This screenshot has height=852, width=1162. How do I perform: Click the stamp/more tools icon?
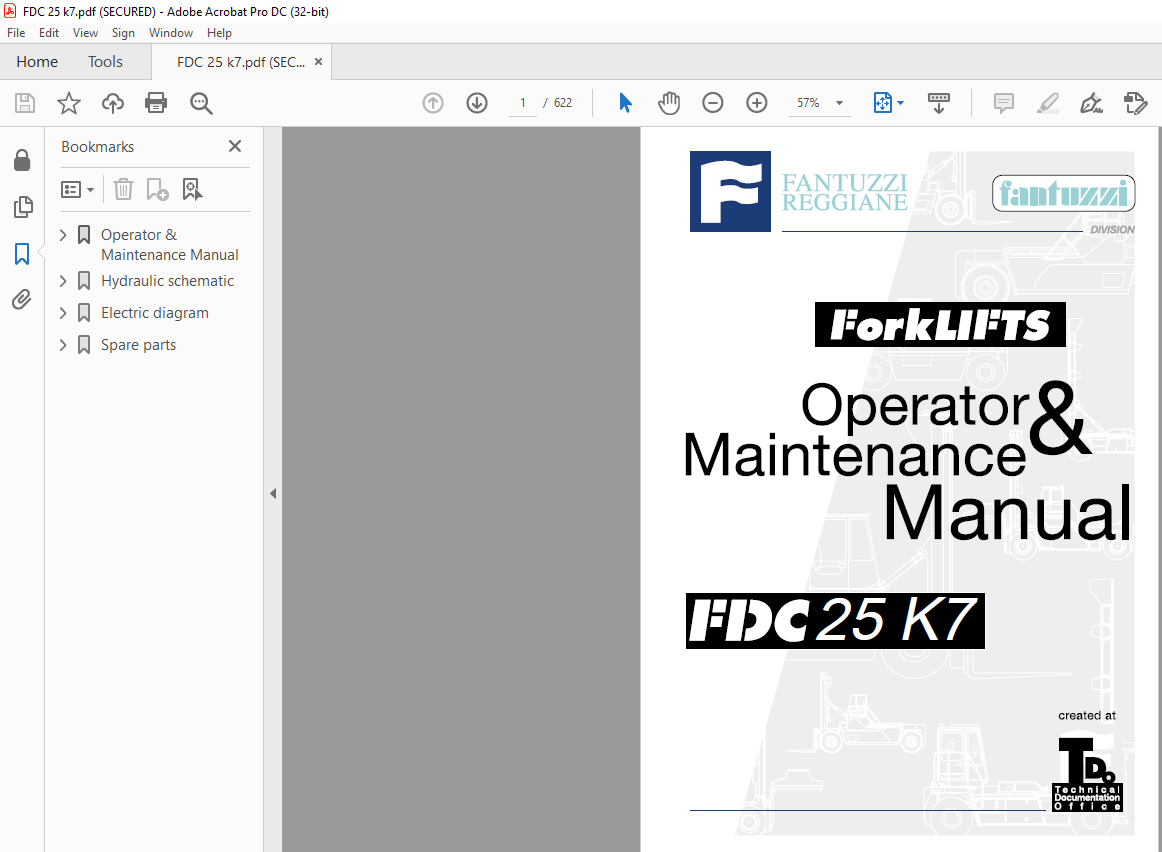coord(1135,103)
